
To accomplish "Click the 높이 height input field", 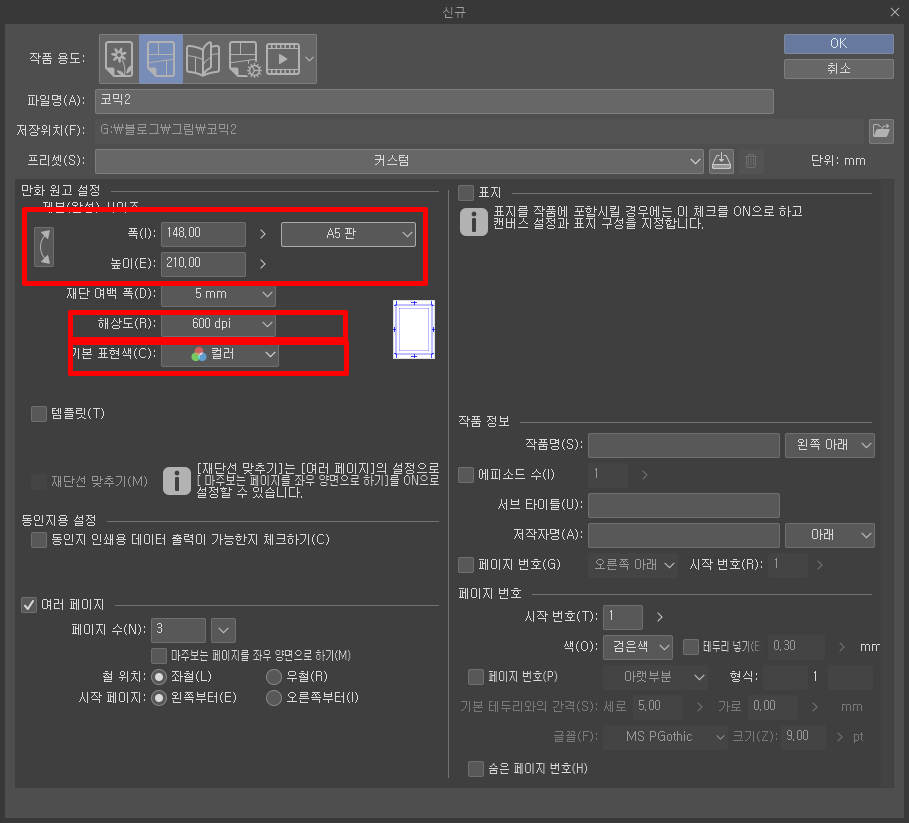I will coord(203,264).
